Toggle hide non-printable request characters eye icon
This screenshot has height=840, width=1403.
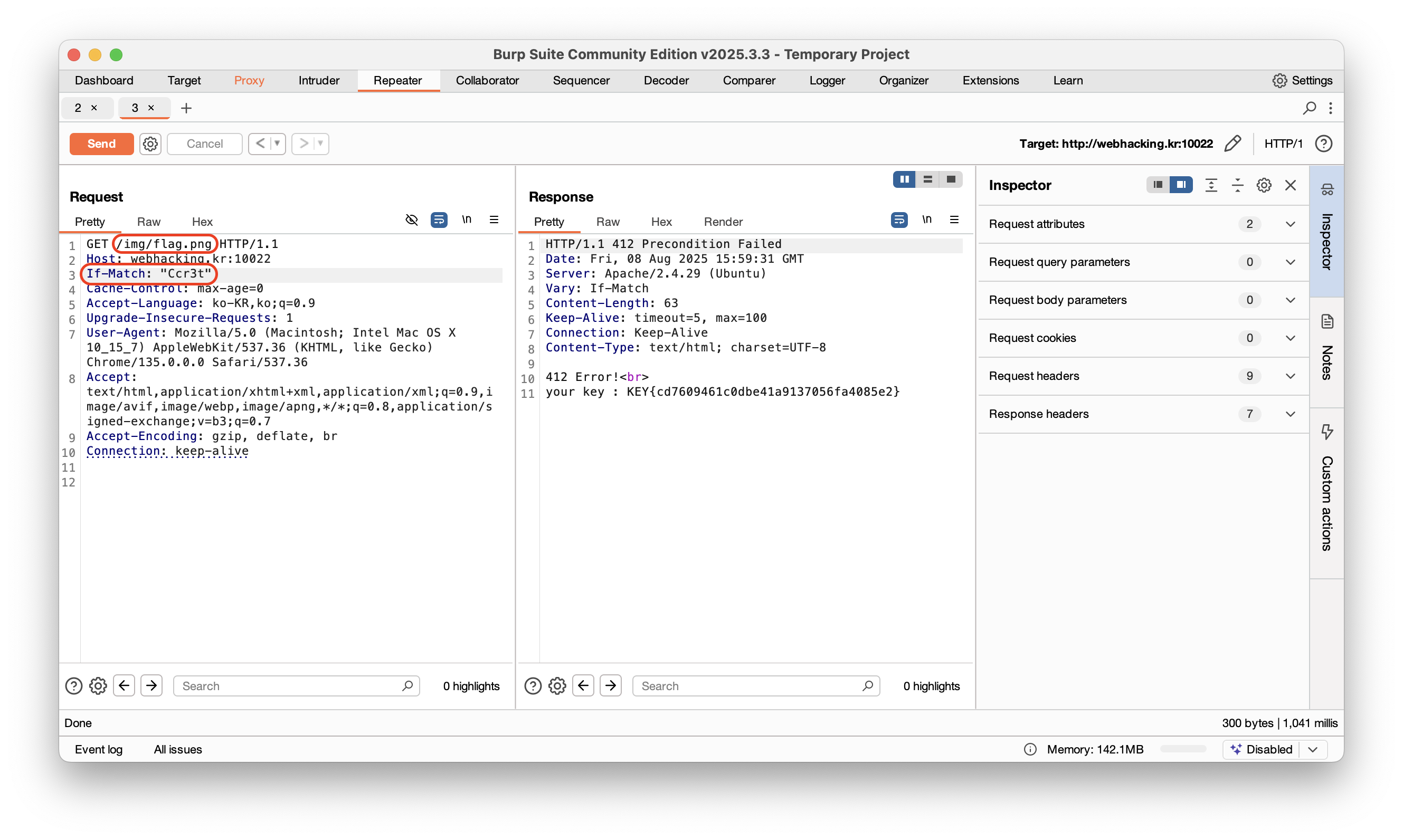click(412, 219)
